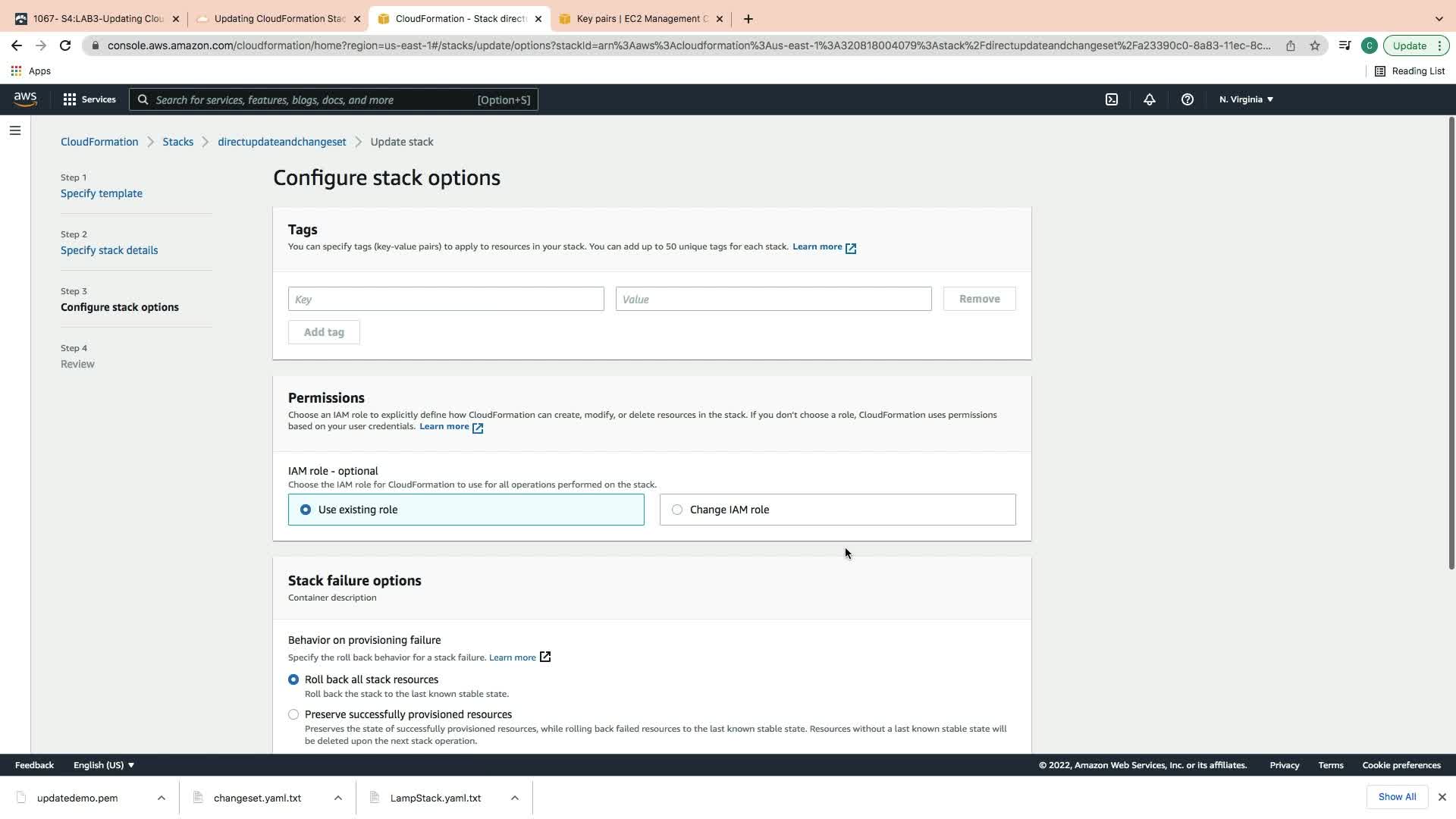Click the Remove tag button
Image resolution: width=1456 pixels, height=819 pixels.
click(979, 299)
